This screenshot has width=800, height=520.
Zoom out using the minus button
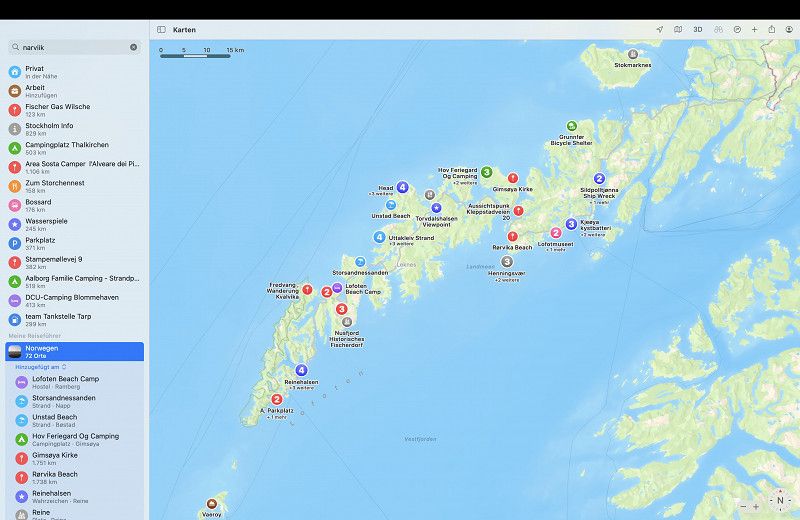742,507
